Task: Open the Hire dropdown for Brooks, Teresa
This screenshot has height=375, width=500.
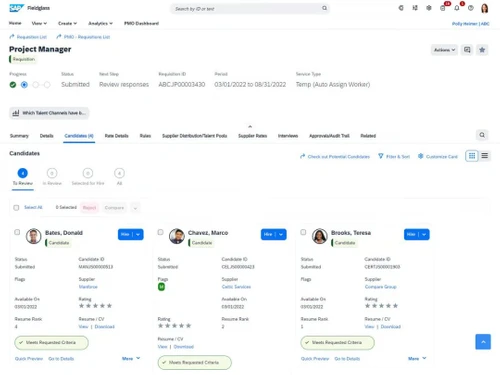Action: click(424, 234)
